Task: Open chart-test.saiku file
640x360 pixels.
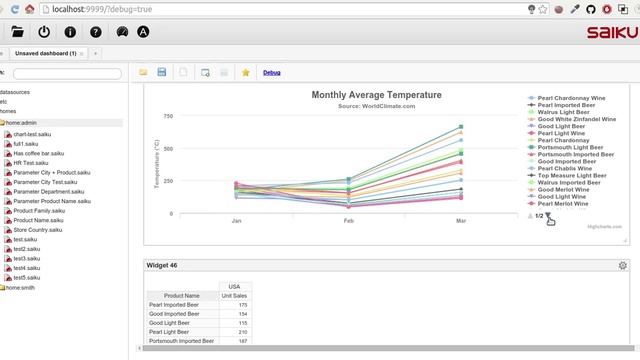Action: [x=32, y=134]
